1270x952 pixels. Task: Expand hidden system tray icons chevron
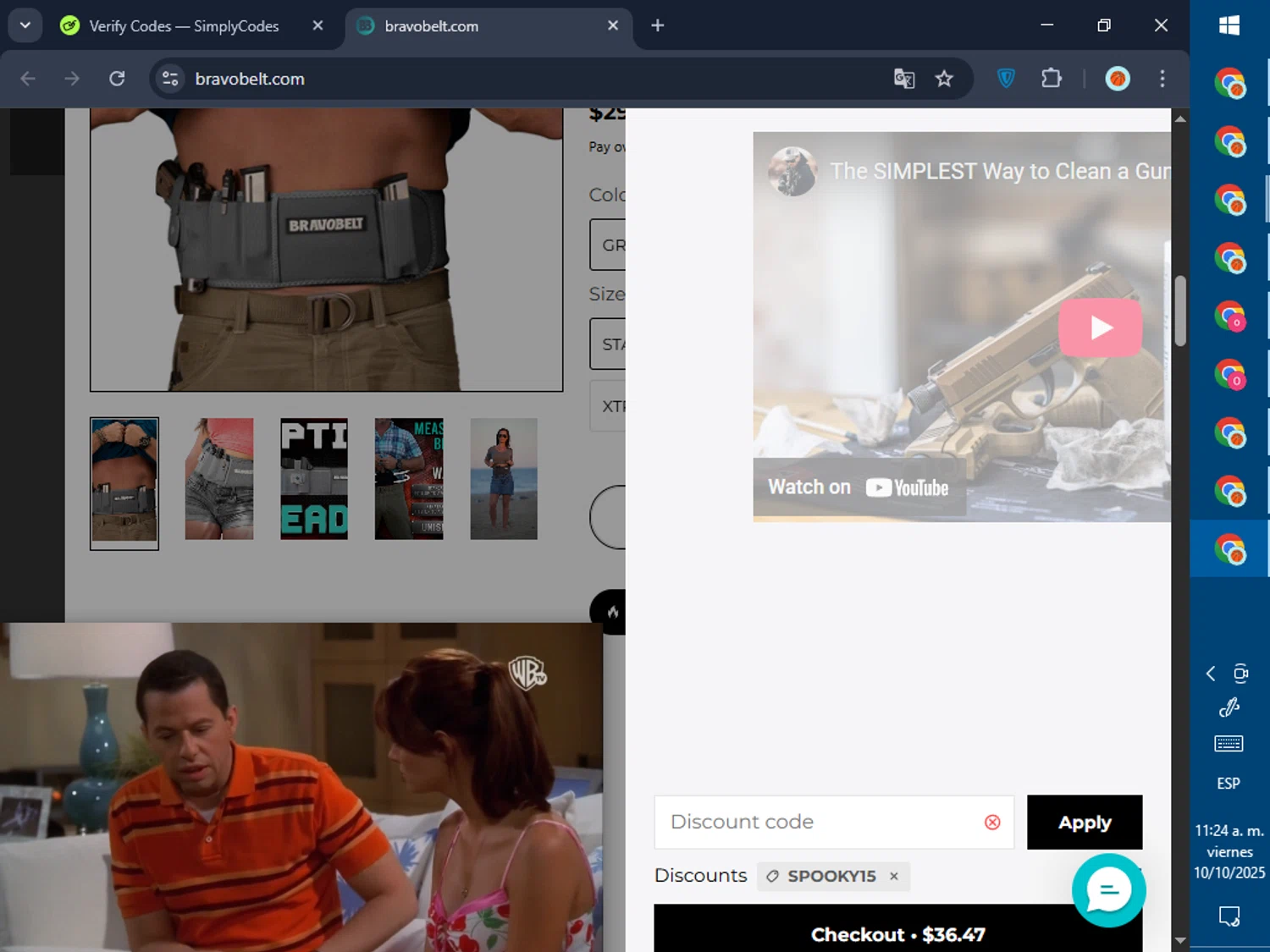(x=1211, y=674)
